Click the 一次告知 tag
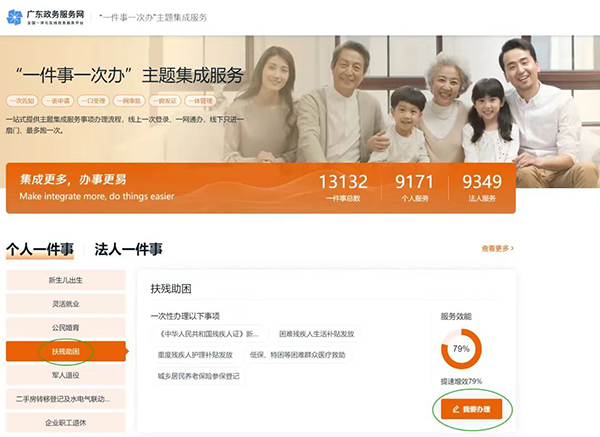This screenshot has width=600, height=437. coord(22,101)
